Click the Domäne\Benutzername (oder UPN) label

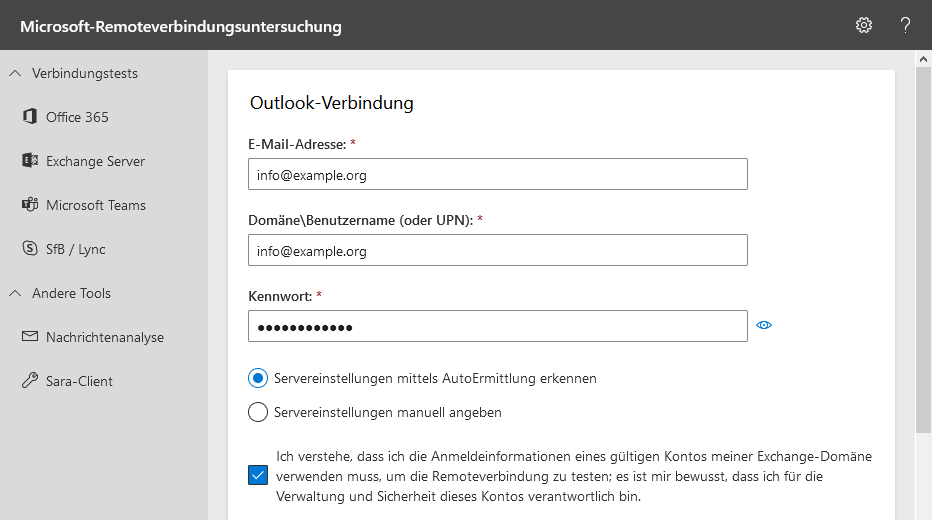(x=361, y=220)
